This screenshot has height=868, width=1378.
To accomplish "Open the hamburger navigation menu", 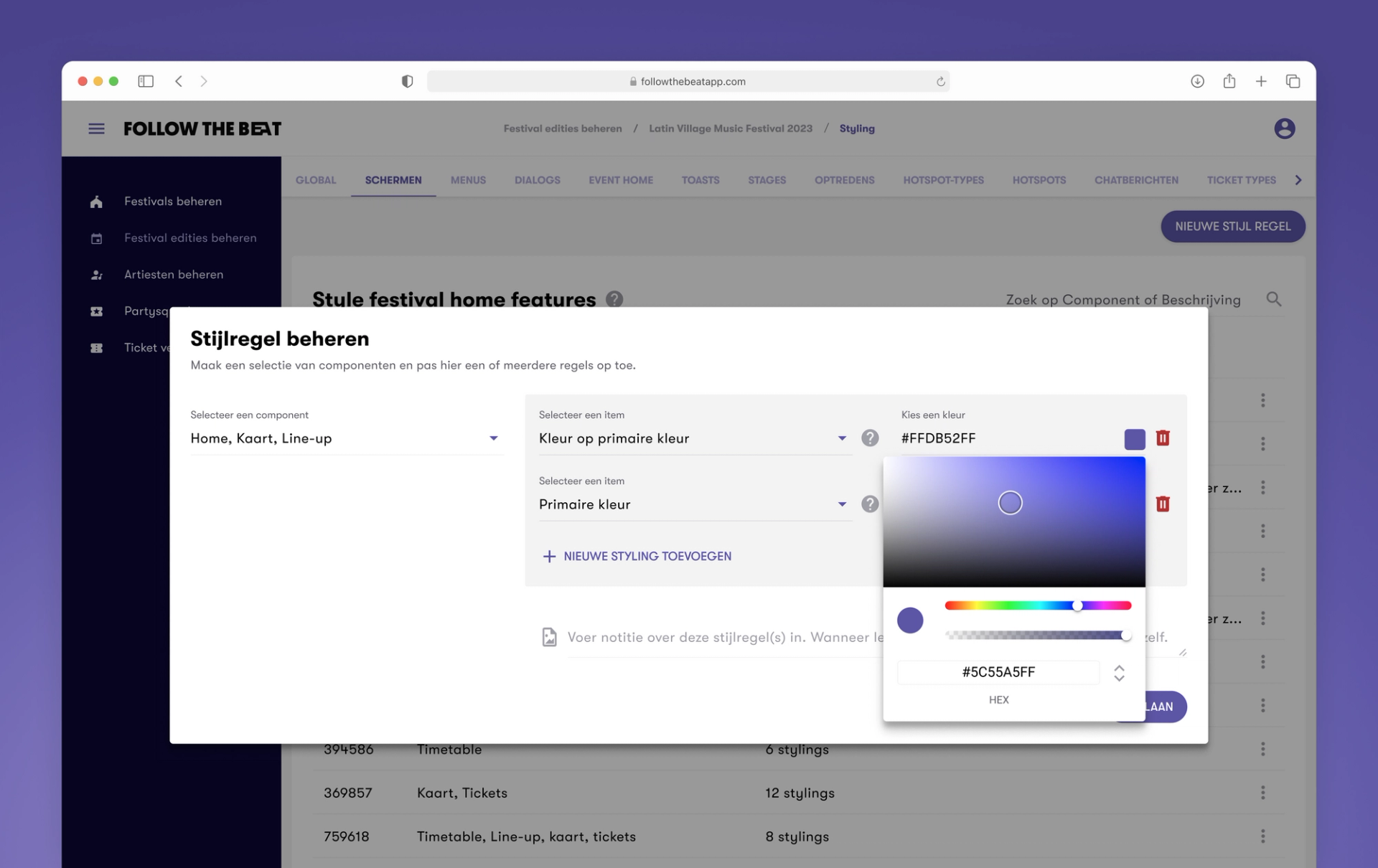I will pos(96,128).
